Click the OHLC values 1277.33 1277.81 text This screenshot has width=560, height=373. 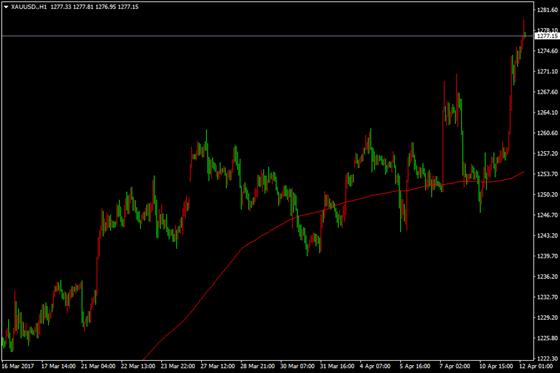click(x=72, y=6)
